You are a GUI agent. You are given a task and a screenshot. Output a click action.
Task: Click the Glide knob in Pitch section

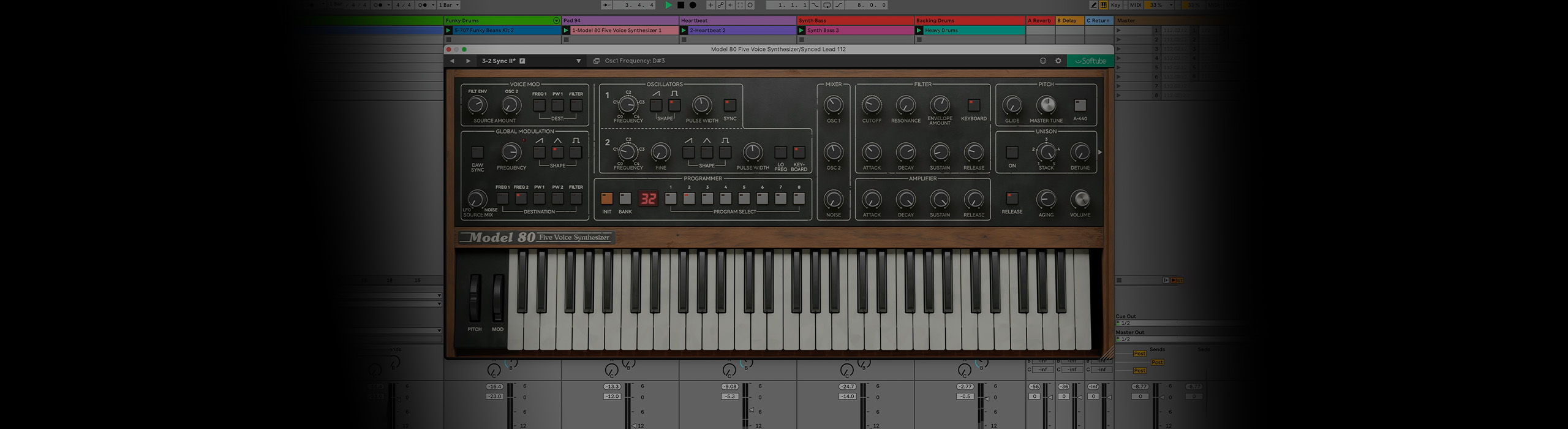point(1012,105)
